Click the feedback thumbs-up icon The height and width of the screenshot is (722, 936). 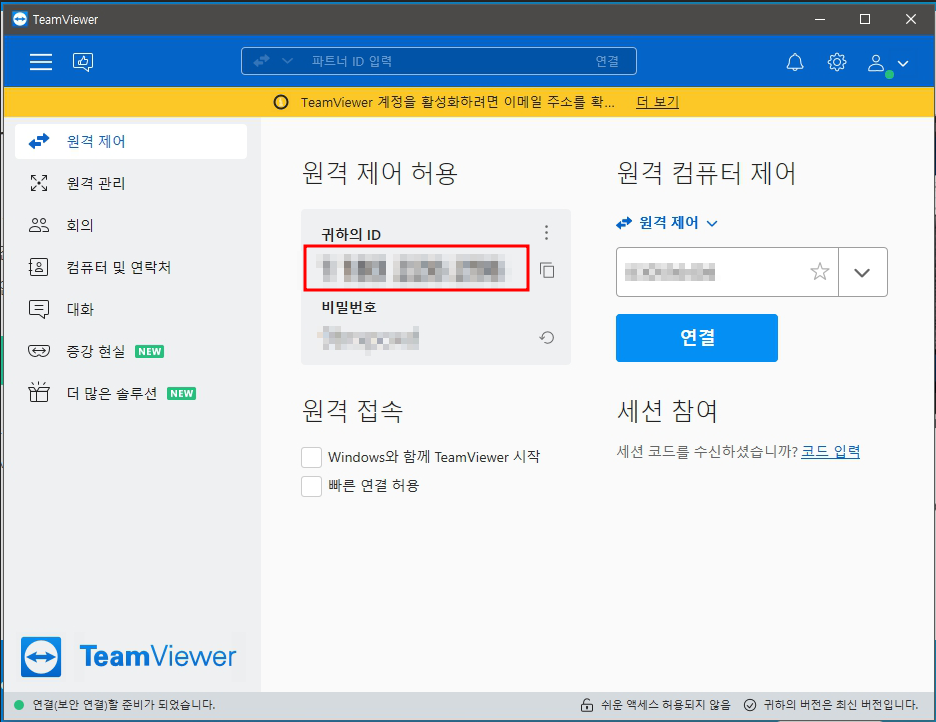83,61
